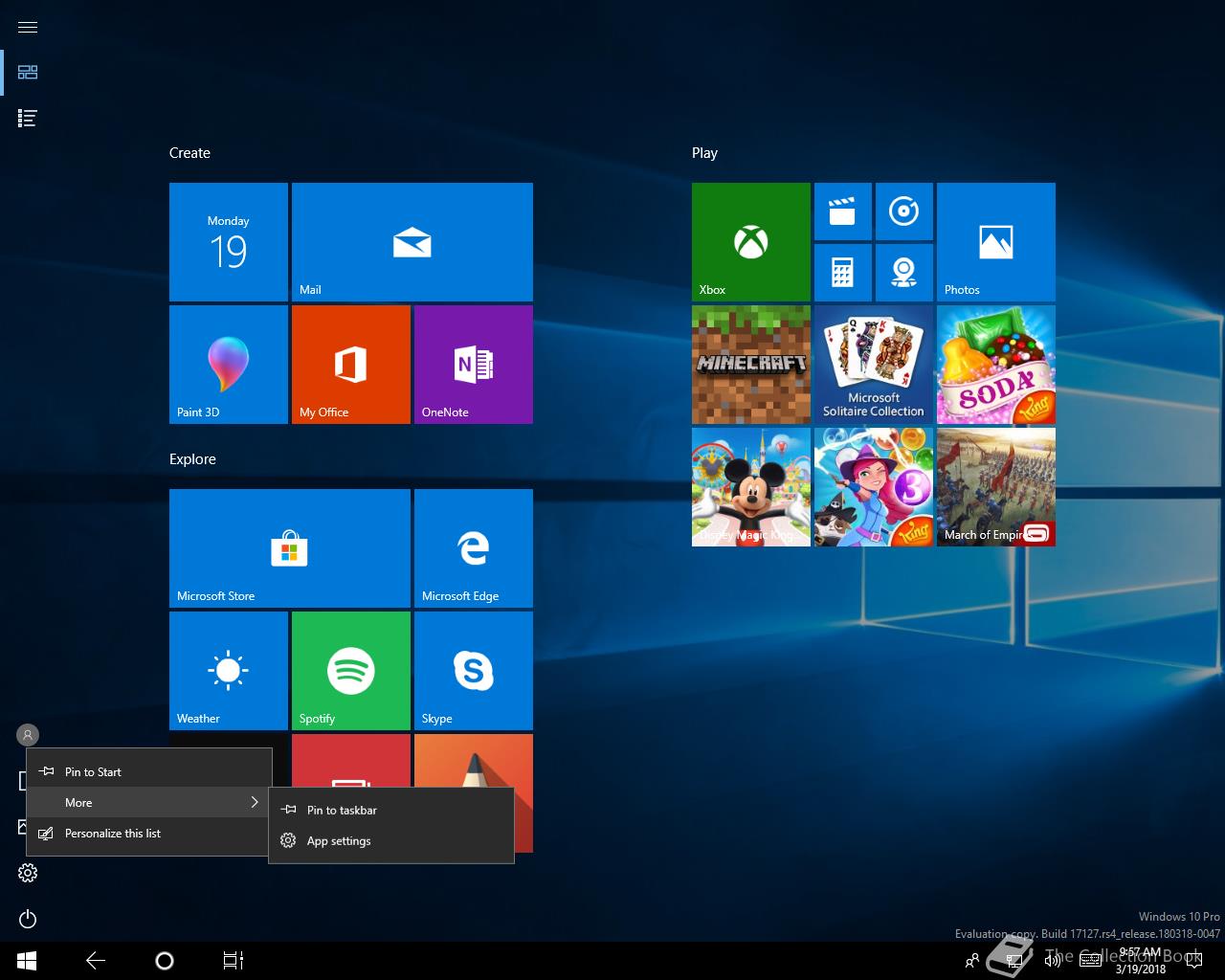
Task: Open Microsoft Store tile
Action: click(x=290, y=548)
